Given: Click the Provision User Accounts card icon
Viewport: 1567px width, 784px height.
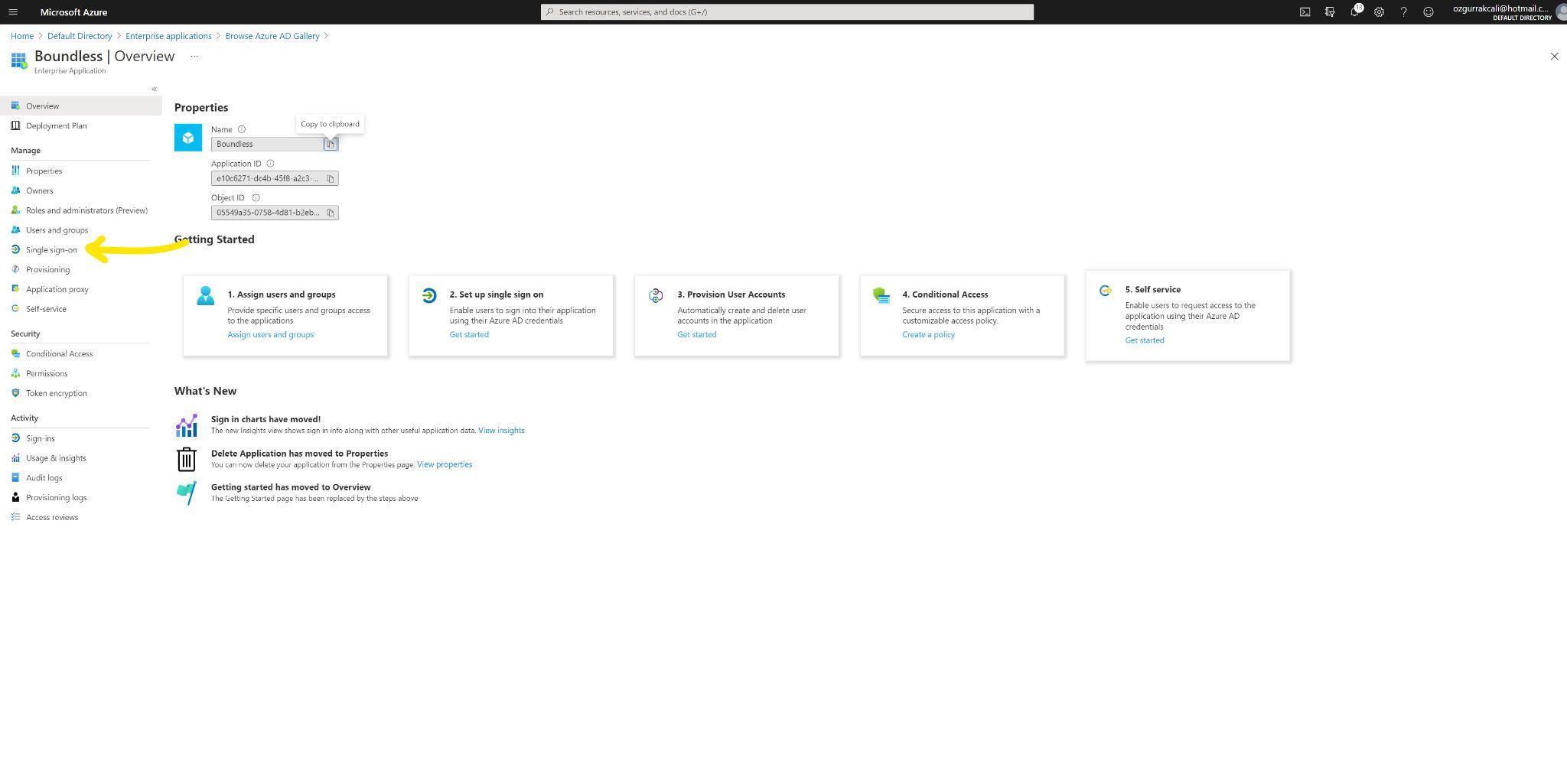Looking at the screenshot, I should click(x=656, y=295).
